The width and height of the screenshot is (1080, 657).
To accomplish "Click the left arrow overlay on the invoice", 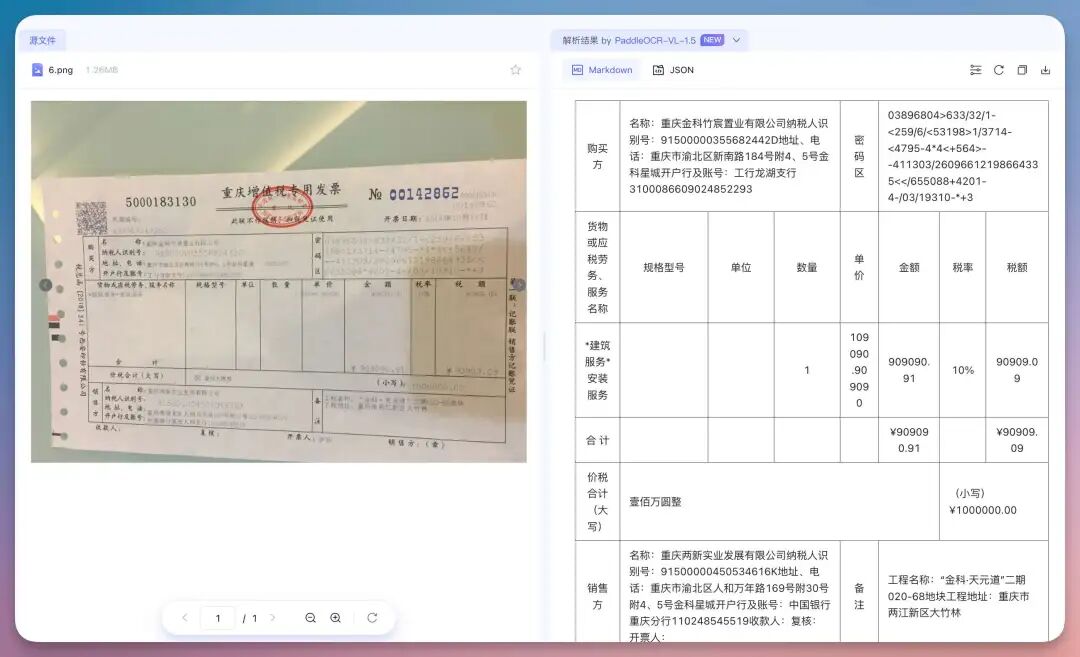I will point(46,285).
